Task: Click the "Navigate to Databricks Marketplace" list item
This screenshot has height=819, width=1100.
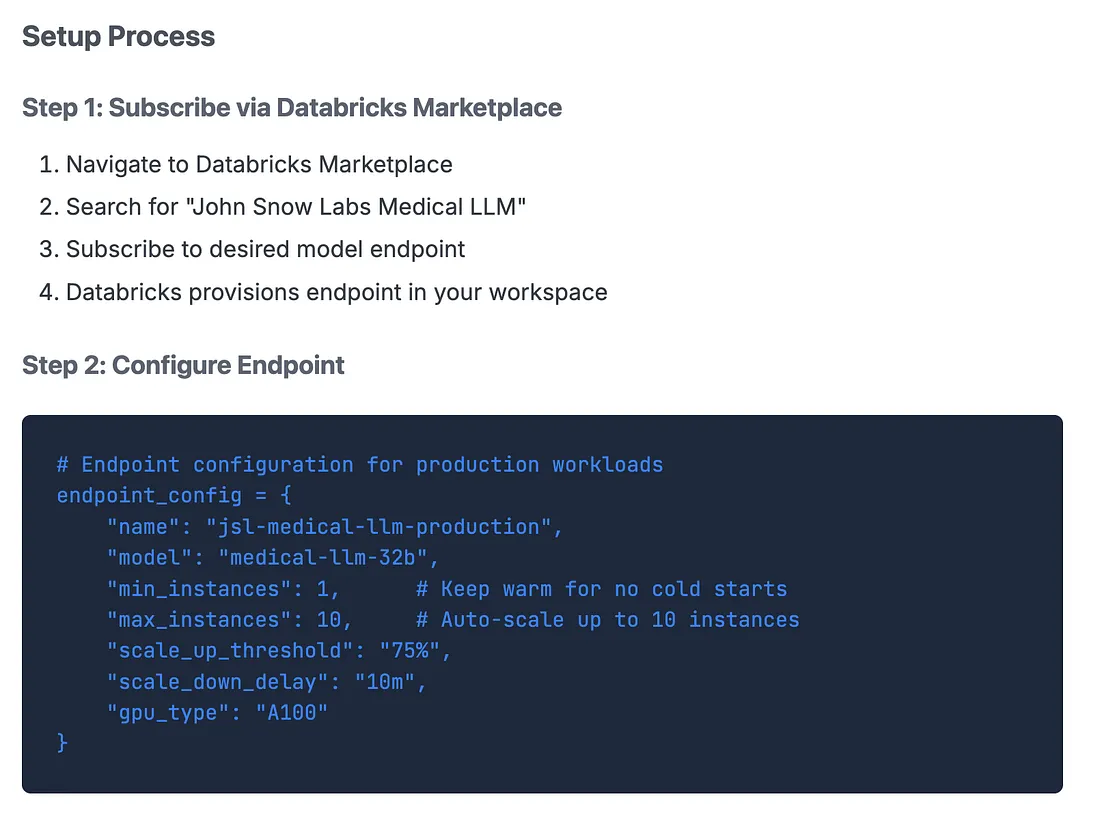Action: (x=259, y=164)
